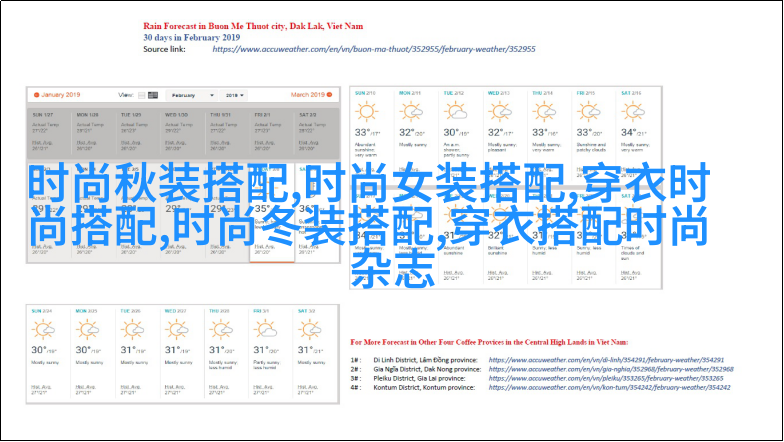Screen dimensions: 784x442
Task: Click 'Di Linh District, Lâm Đồng province' label
Action: click(x=426, y=360)
